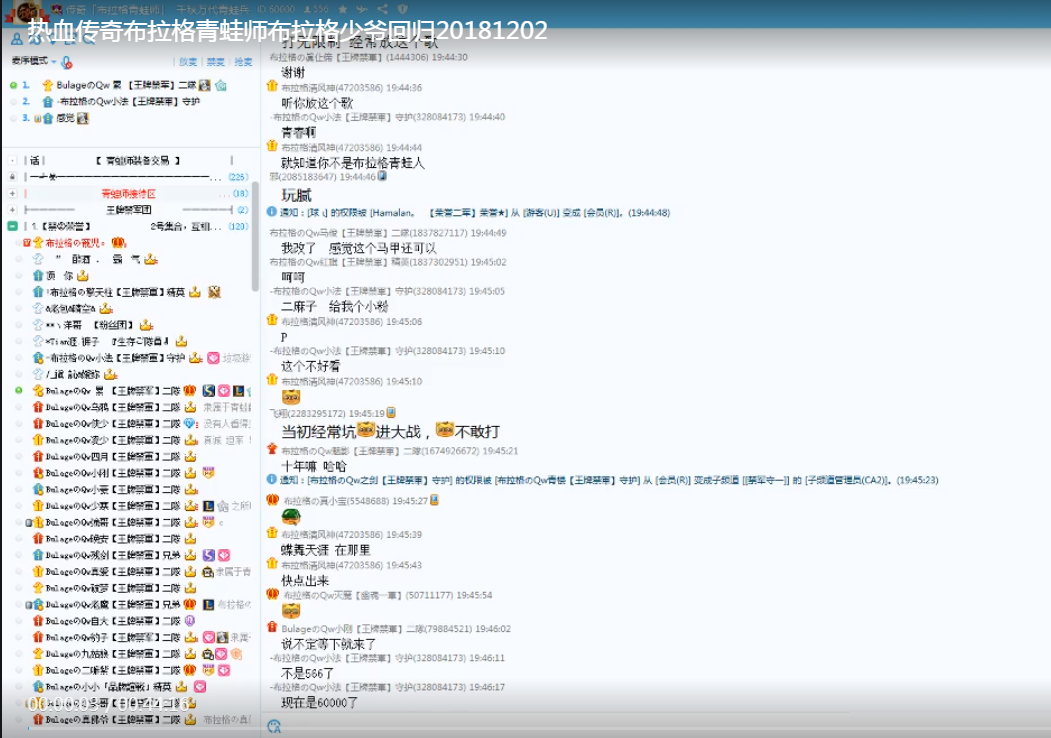The image size is (1051, 738).
Task: Click the 放麦 link
Action: point(188,62)
